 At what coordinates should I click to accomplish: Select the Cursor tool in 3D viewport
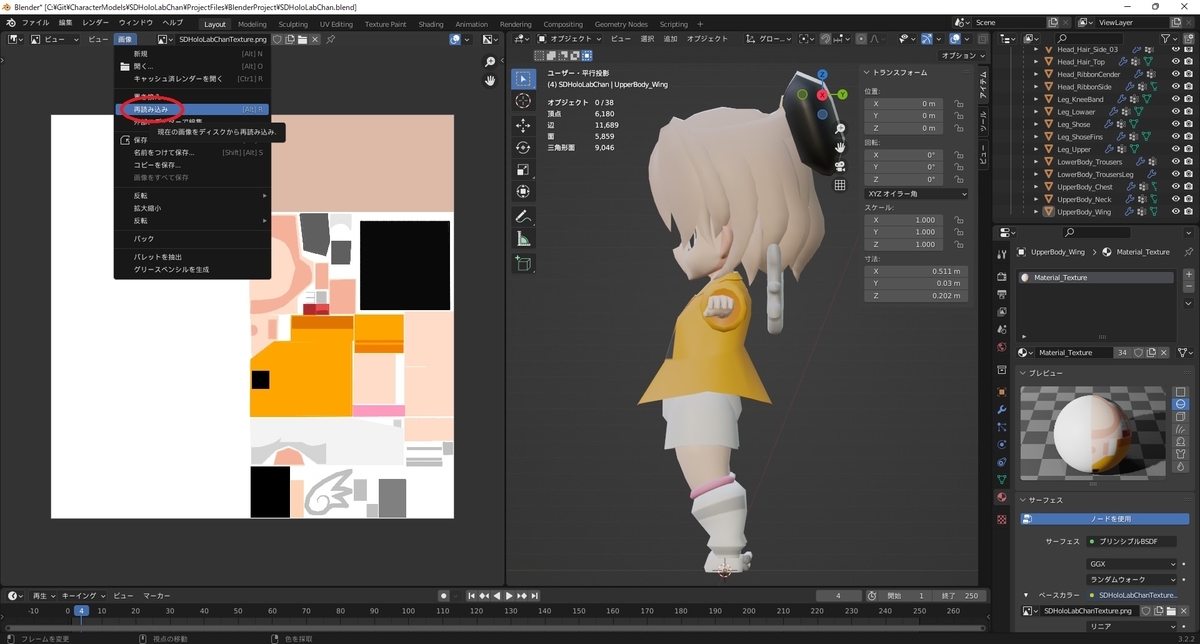pos(523,101)
